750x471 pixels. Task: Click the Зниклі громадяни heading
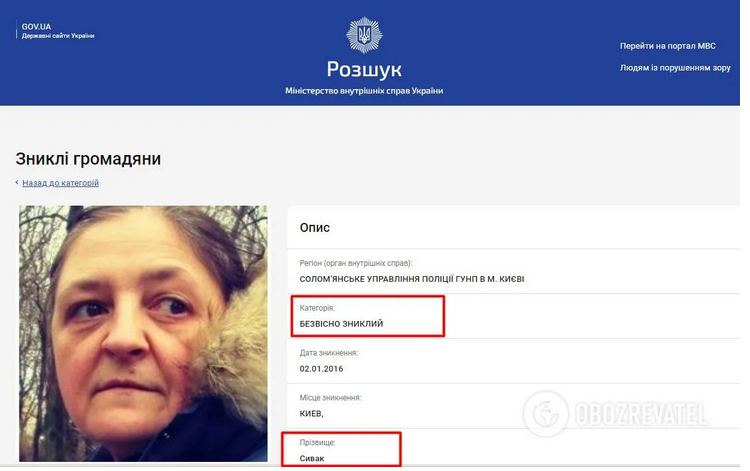[x=88, y=159]
